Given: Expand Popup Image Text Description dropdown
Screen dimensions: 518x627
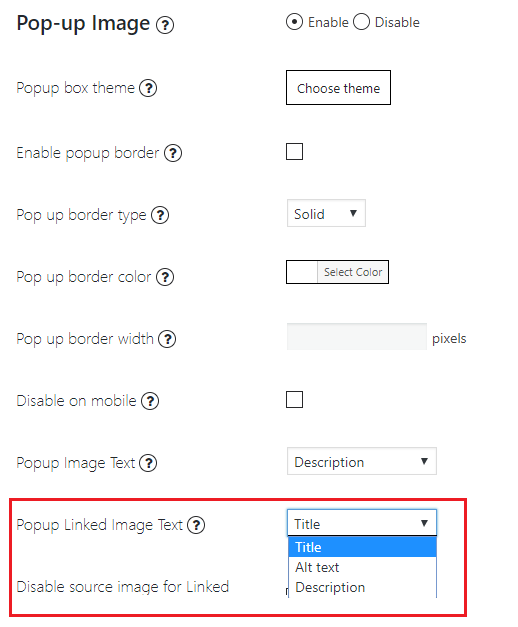Looking at the screenshot, I should pos(362,461).
